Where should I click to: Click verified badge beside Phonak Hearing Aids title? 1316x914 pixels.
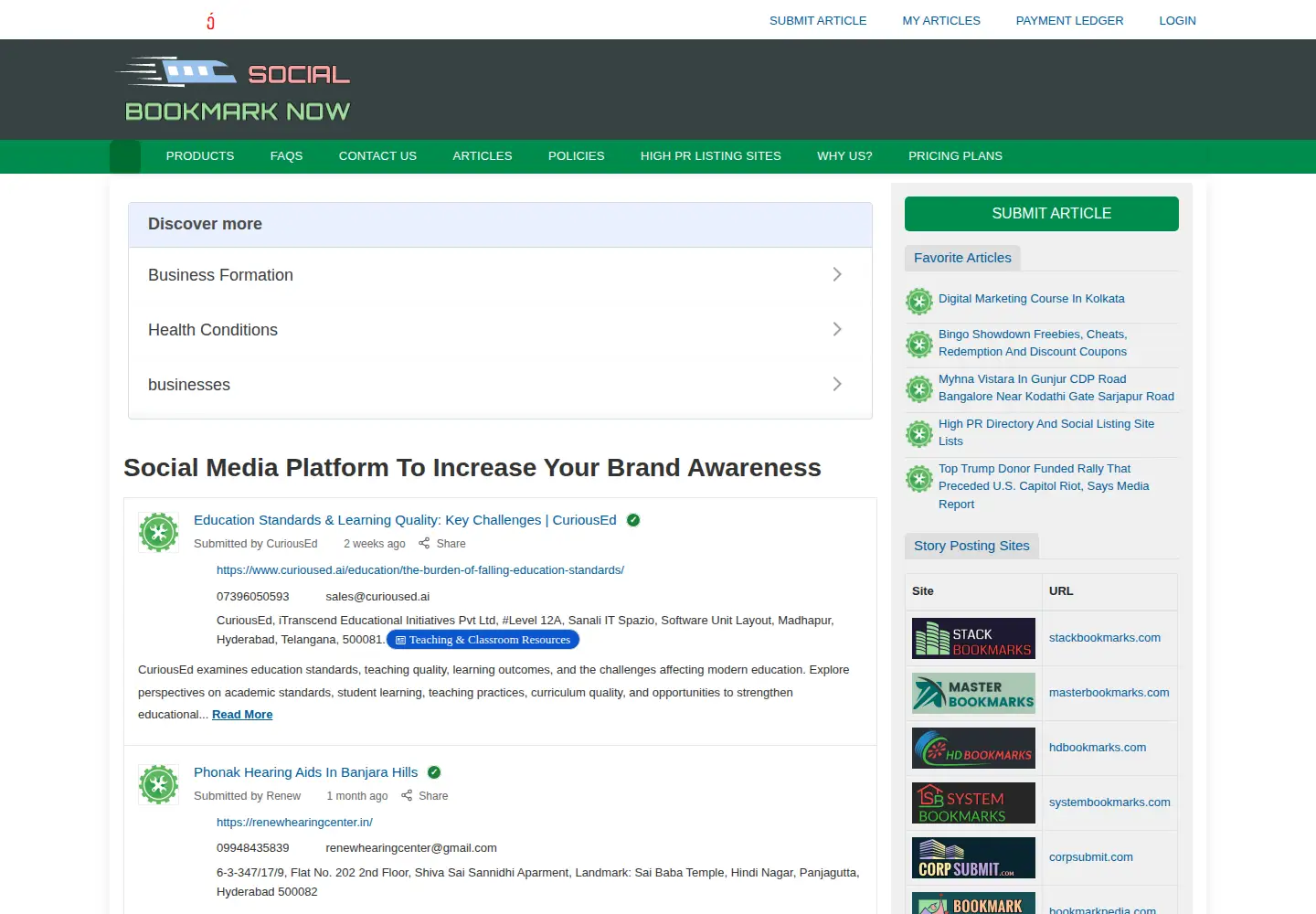coord(434,772)
